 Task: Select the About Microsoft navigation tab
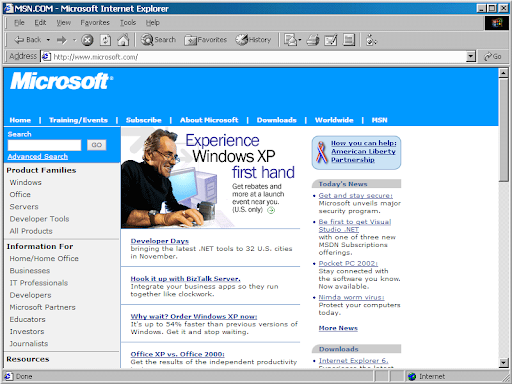tap(209, 120)
